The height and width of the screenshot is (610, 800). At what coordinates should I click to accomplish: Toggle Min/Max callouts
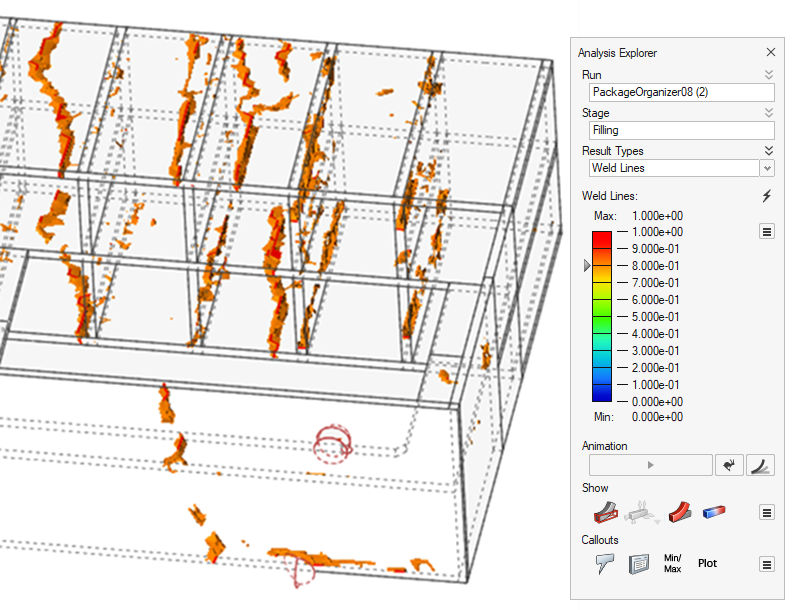pyautogui.click(x=672, y=564)
